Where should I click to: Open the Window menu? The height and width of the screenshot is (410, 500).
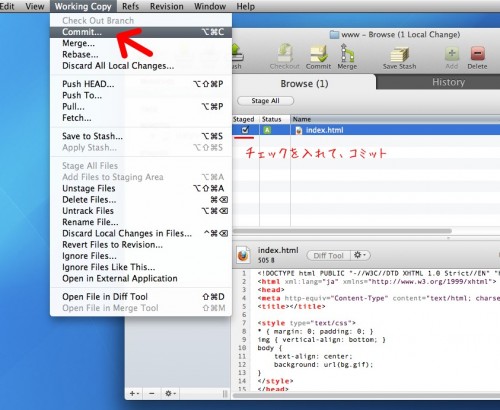coord(210,6)
